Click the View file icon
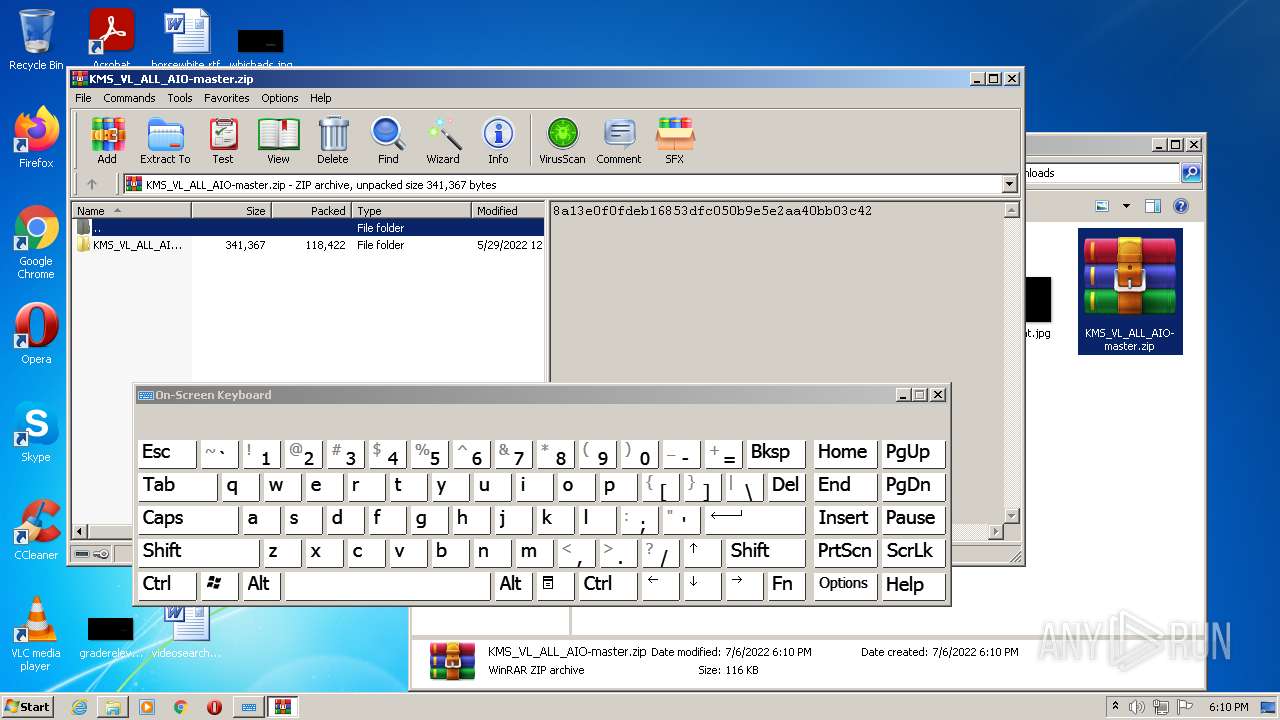The width and height of the screenshot is (1280, 720). tap(278, 140)
